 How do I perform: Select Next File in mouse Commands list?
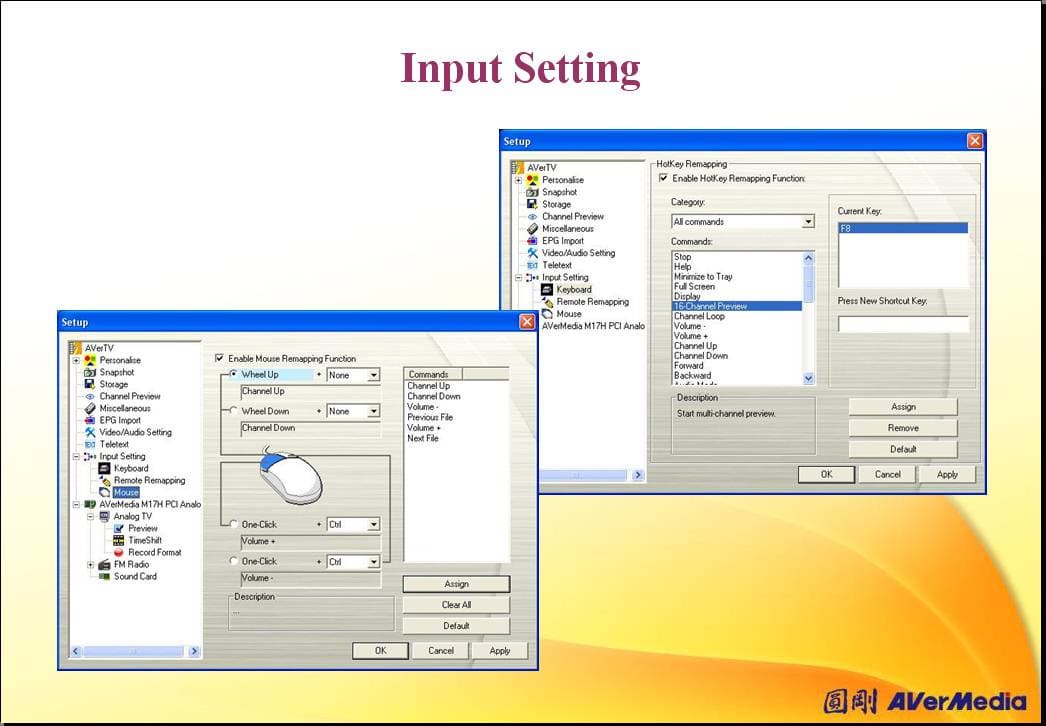pos(423,438)
